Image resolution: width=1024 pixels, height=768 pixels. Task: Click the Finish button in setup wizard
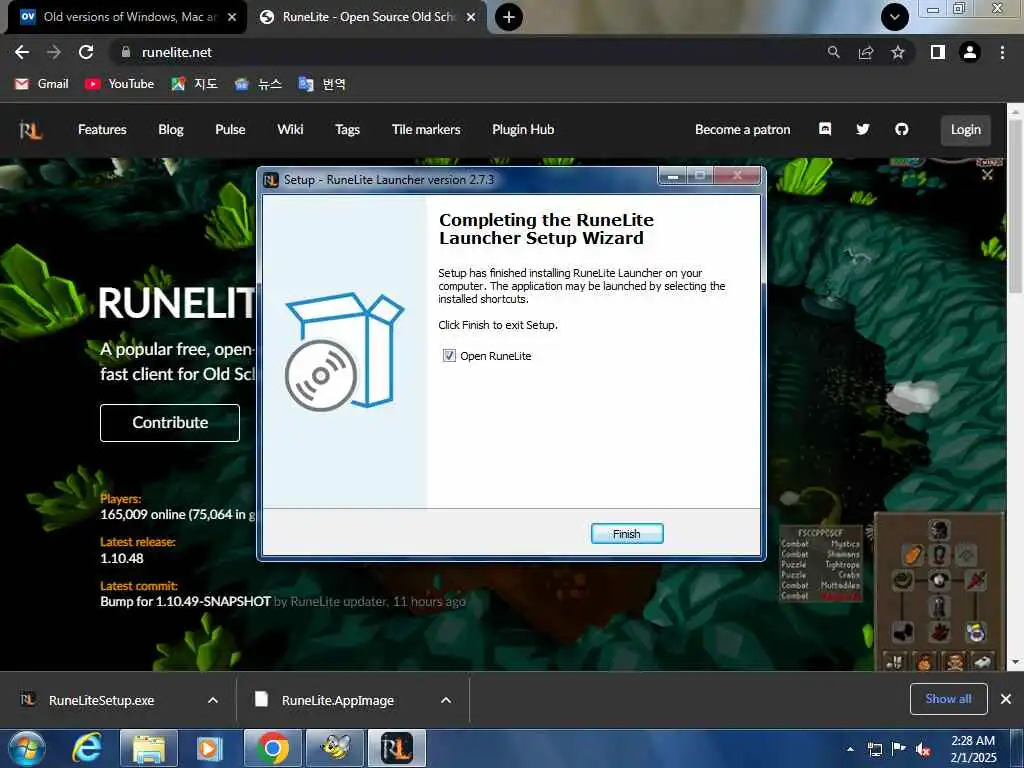pyautogui.click(x=626, y=534)
